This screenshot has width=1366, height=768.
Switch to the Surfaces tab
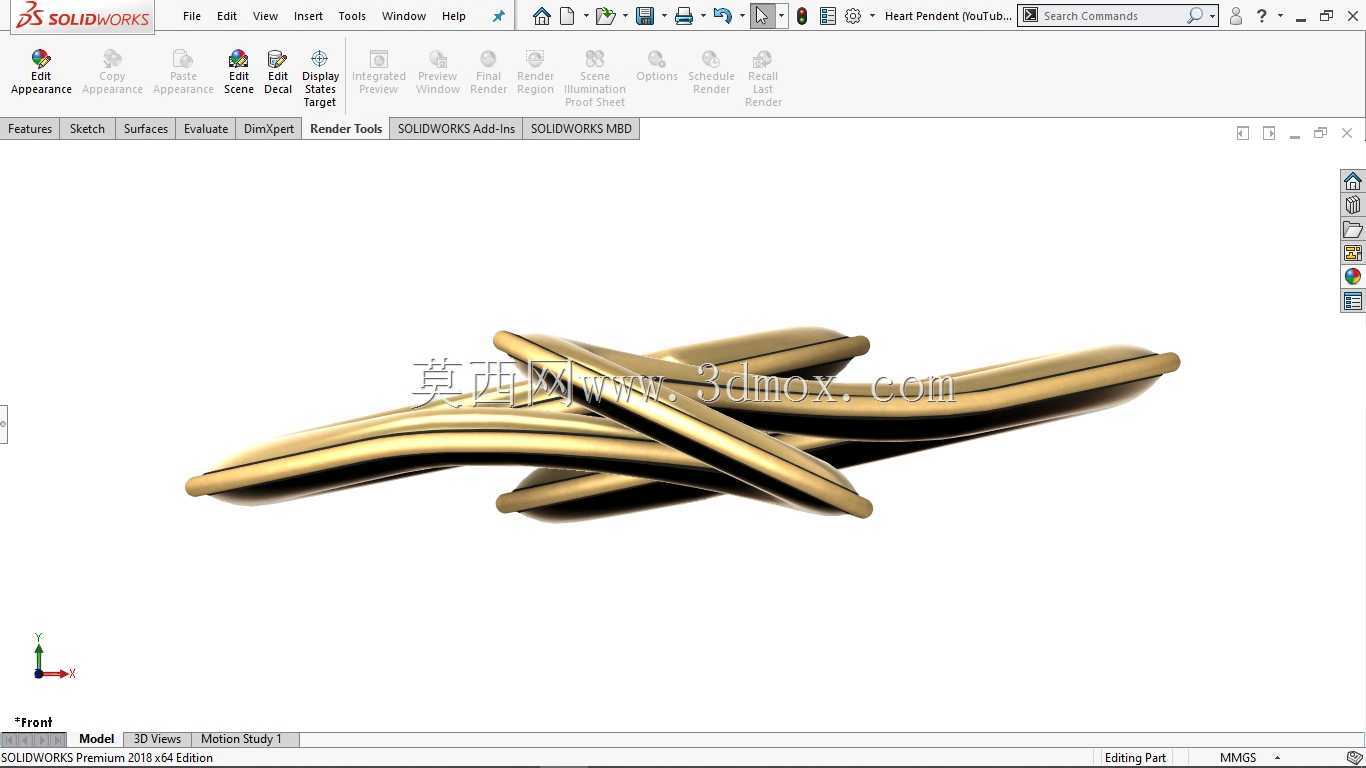click(x=146, y=129)
